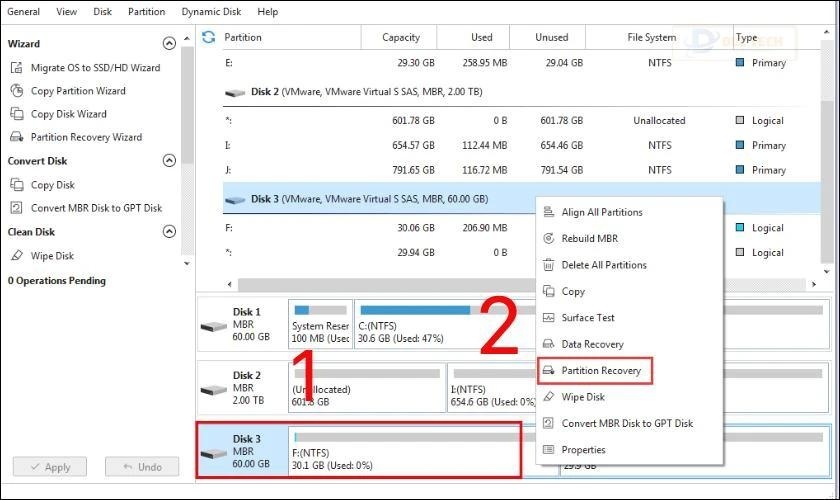Sort by the File System column header
Screen dimensions: 840x500
pos(658,37)
